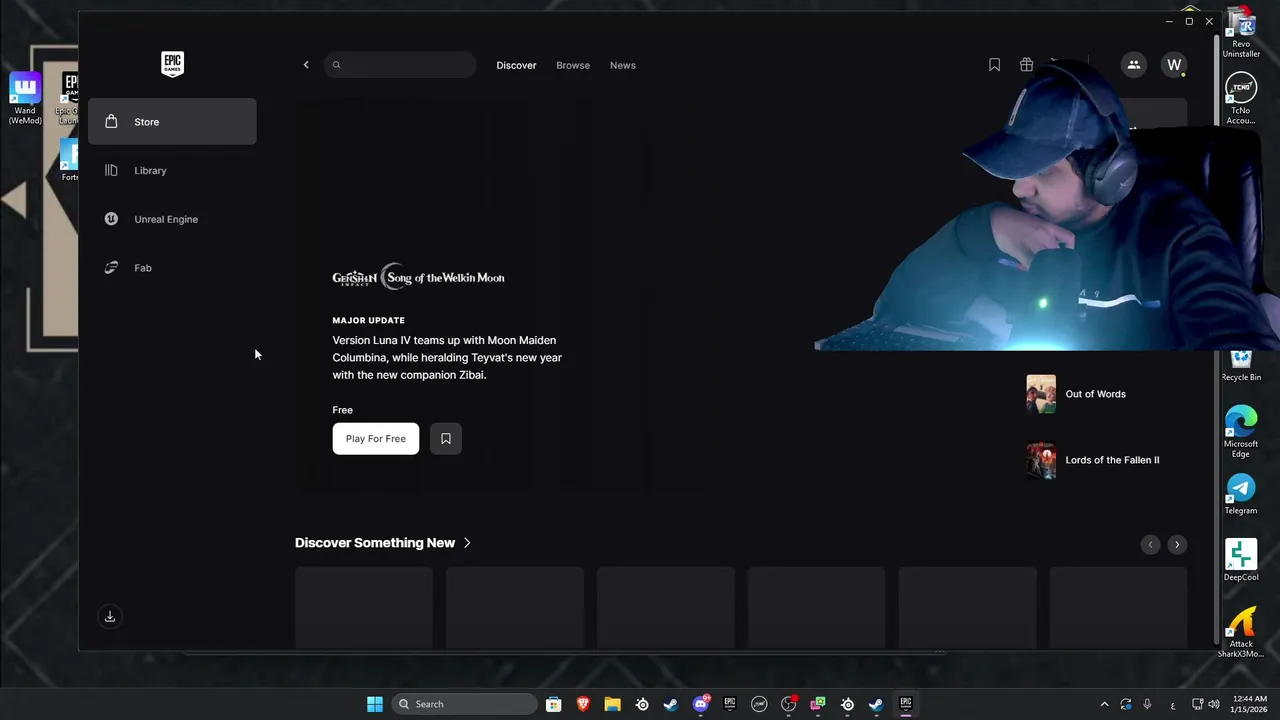
Task: Open the gift icon in header
Action: tap(1026, 65)
